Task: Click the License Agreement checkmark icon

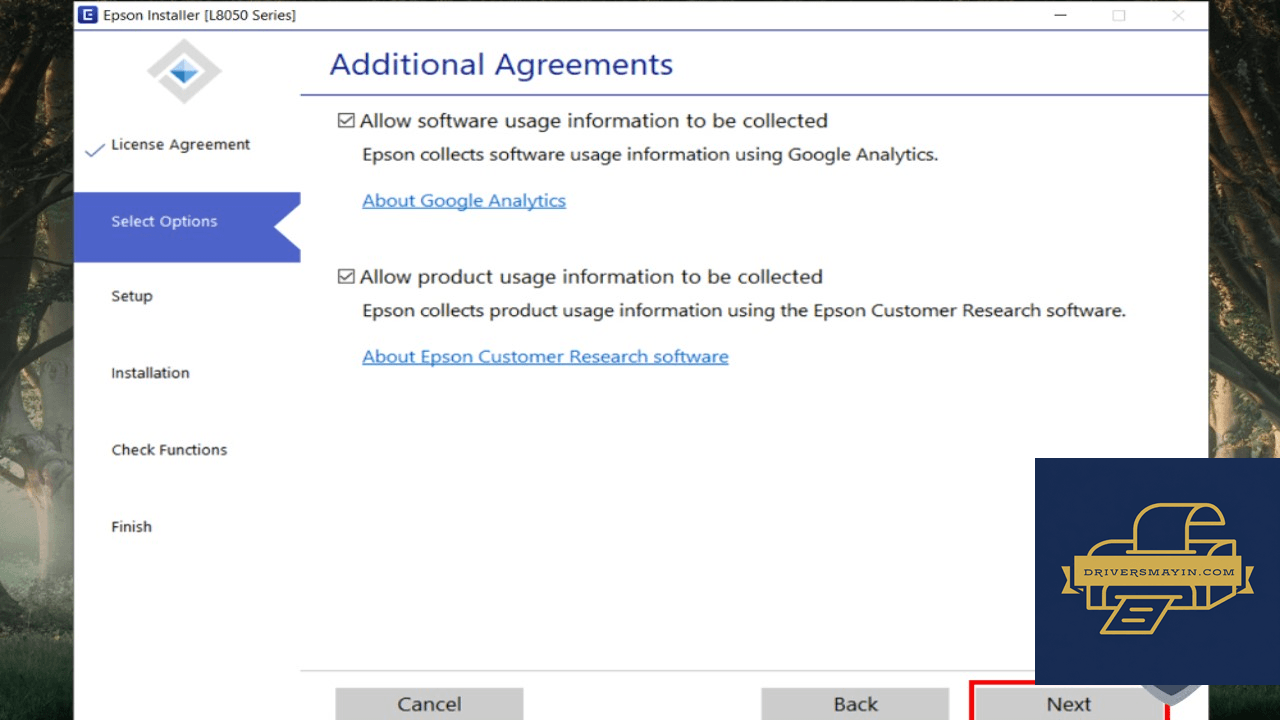Action: tap(95, 150)
